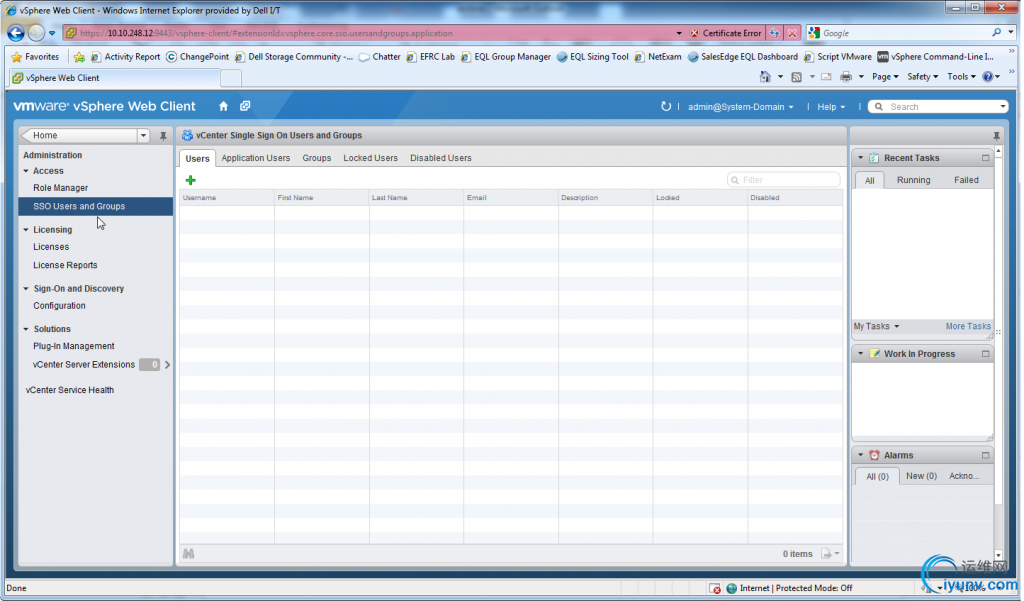Image resolution: width=1024 pixels, height=601 pixels.
Task: Show Running tasks tab in Recent Tasks
Action: click(x=913, y=180)
